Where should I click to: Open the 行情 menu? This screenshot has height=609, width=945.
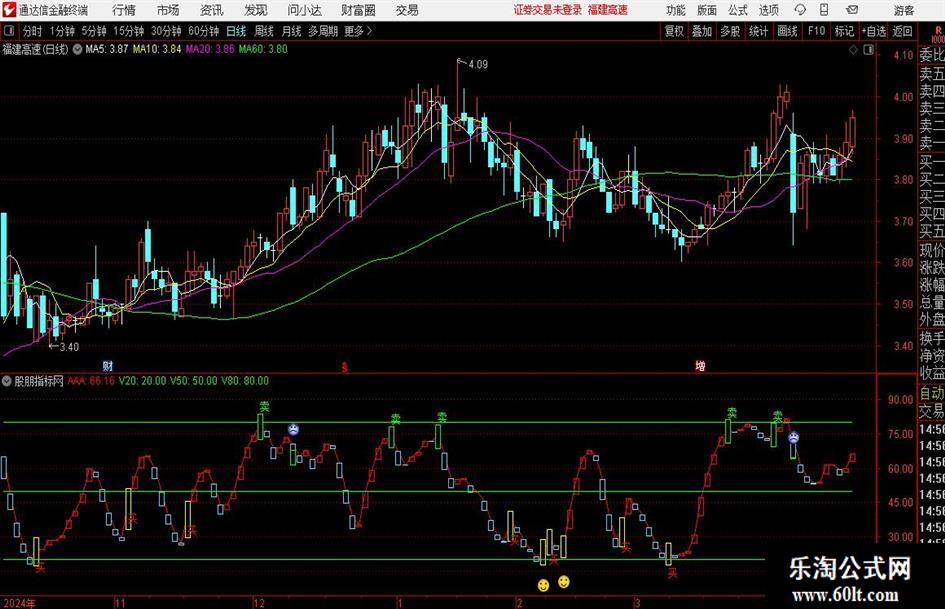click(x=124, y=10)
